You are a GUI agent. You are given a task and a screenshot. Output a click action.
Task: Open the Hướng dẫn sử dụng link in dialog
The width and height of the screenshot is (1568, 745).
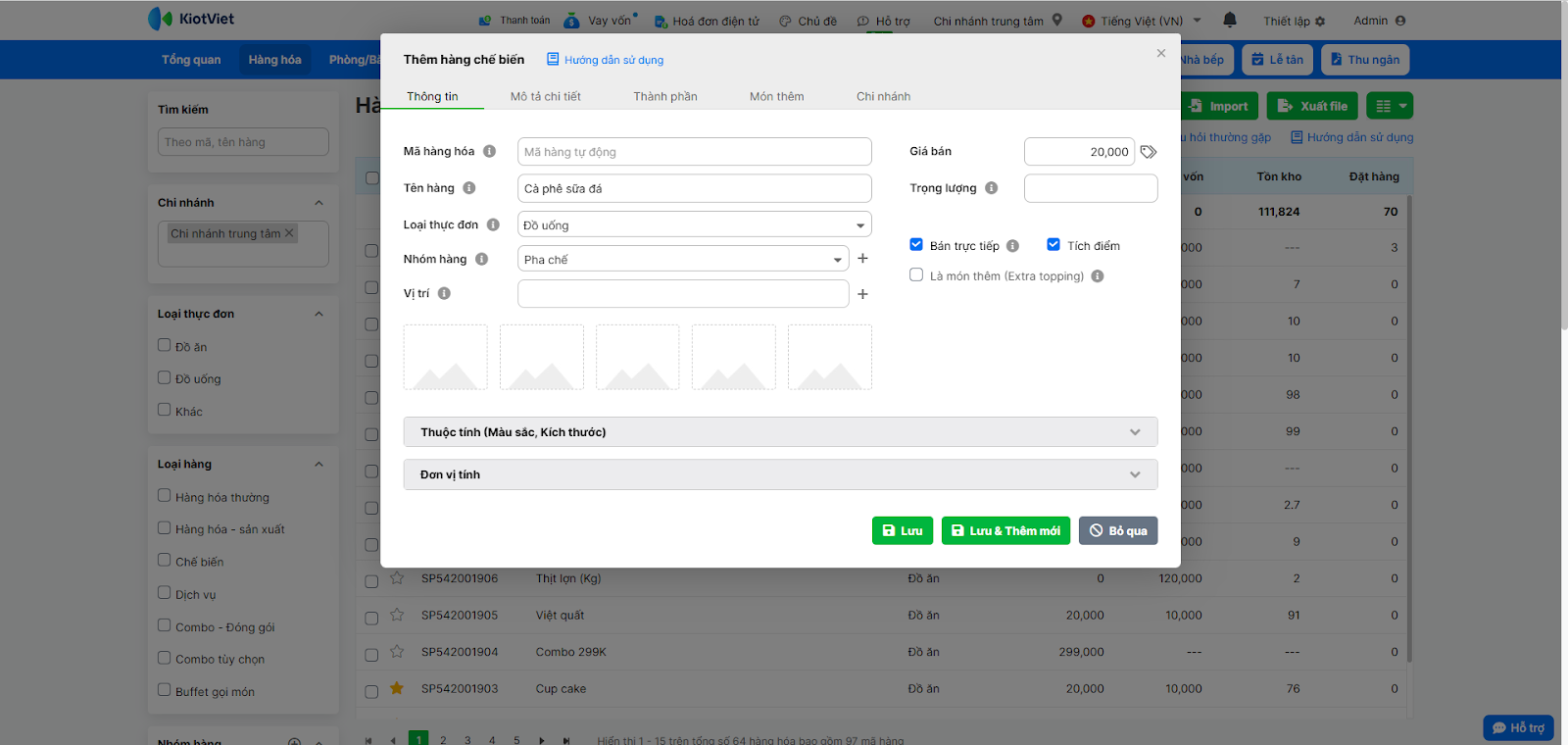pyautogui.click(x=613, y=60)
